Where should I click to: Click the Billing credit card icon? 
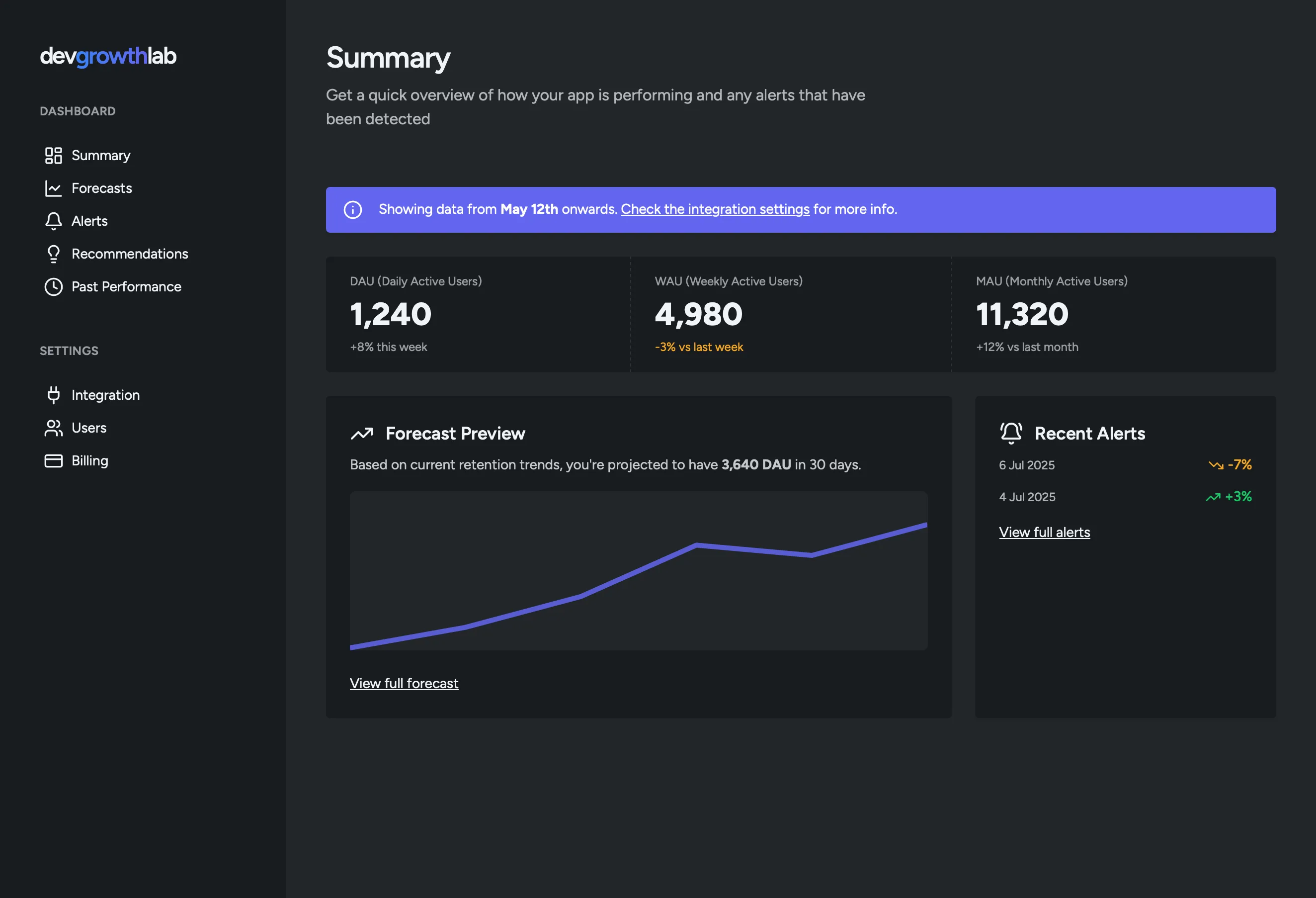click(53, 460)
